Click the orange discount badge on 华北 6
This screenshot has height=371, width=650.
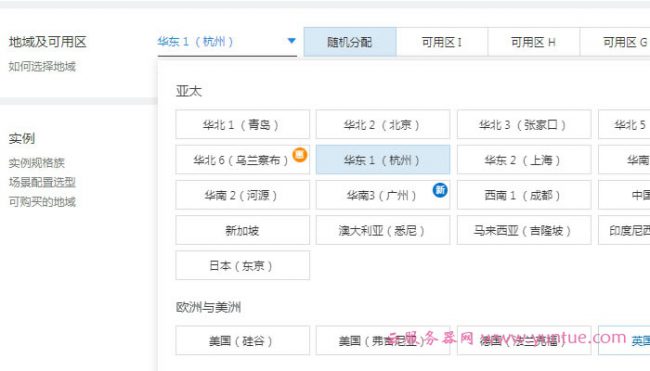[x=300, y=155]
